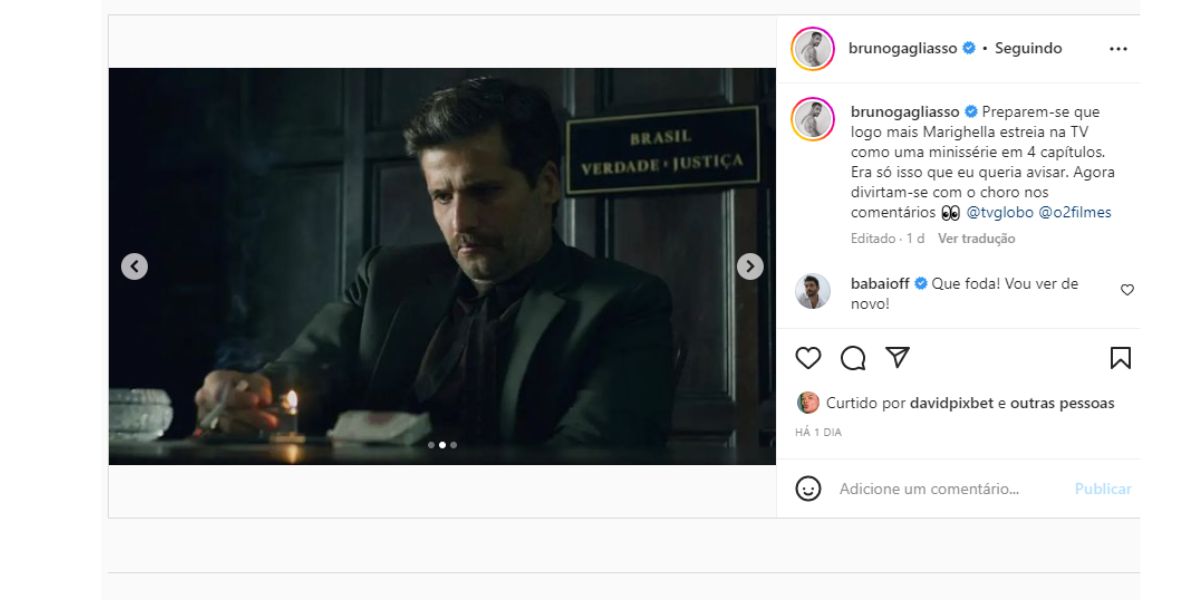The height and width of the screenshot is (600, 1200).
Task: Click Seguindo to manage following
Action: tap(1028, 48)
